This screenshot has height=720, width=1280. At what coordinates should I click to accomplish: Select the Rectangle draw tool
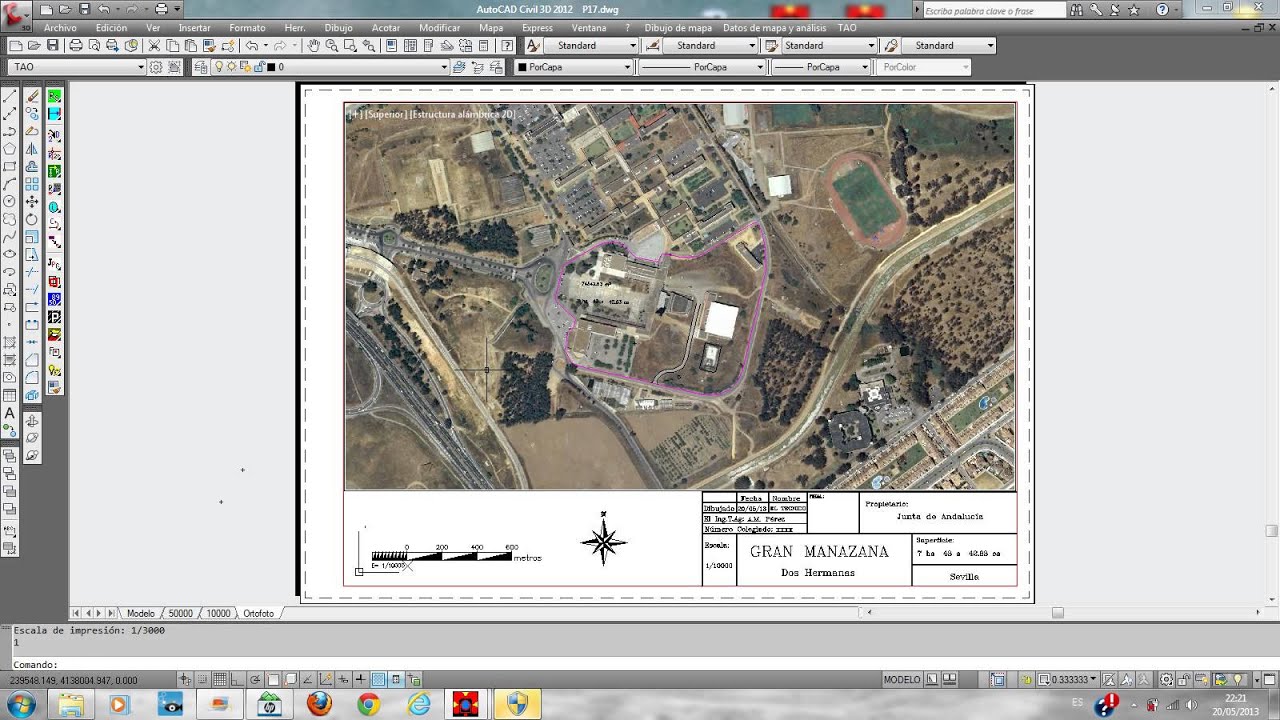[x=9, y=166]
